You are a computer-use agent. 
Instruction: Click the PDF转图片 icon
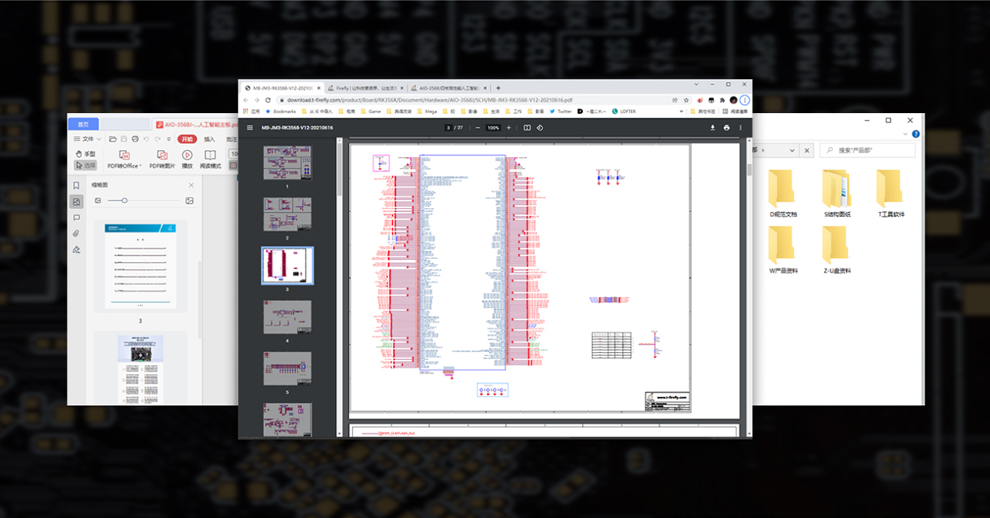(x=160, y=156)
